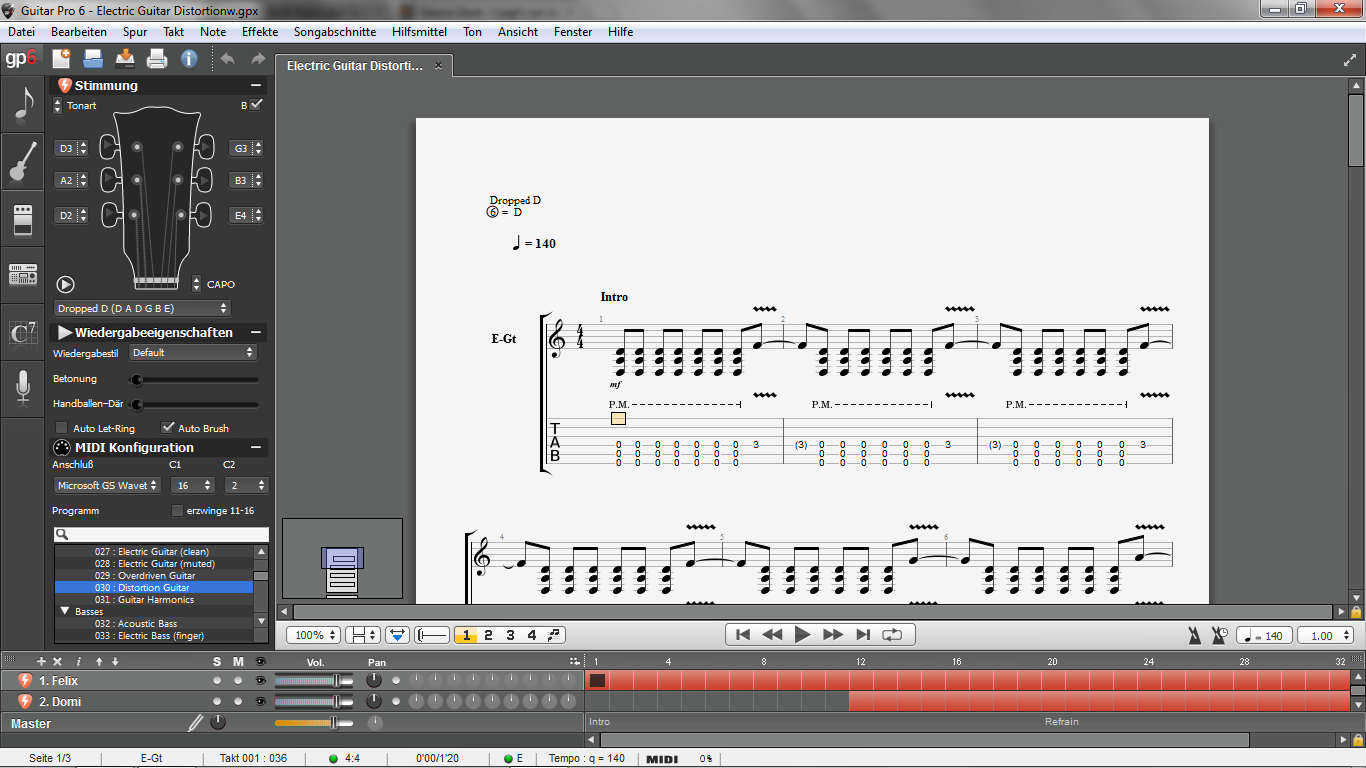This screenshot has height=768, width=1366.
Task: Select 029 : Overdriven Guitar in the program list
Action: 156,576
